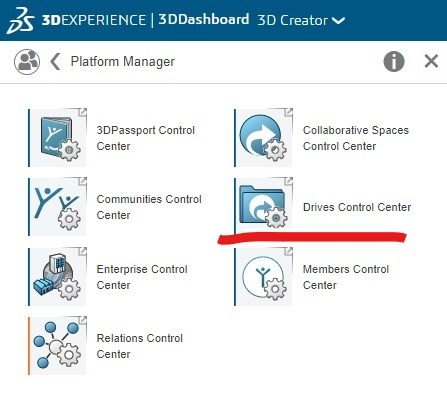The width and height of the screenshot is (447, 394).
Task: Open the Enterprise Control Center icon
Action: [58, 277]
